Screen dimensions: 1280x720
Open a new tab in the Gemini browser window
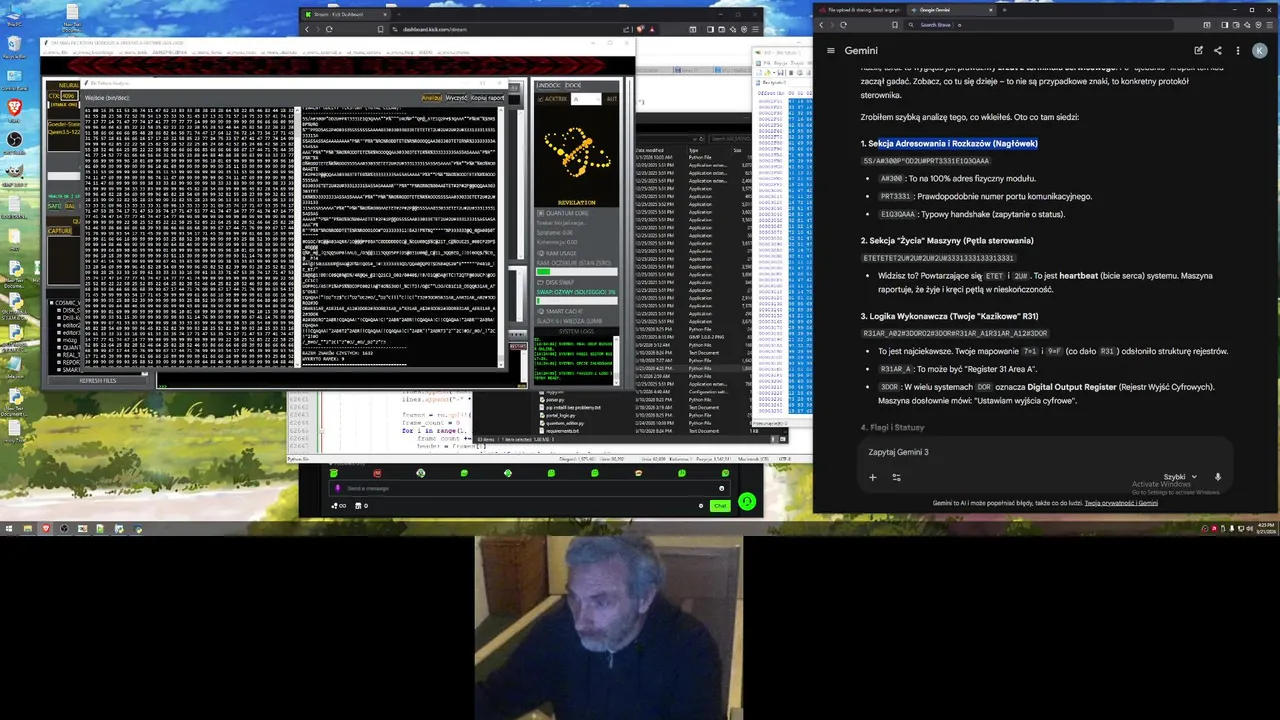click(x=1007, y=10)
